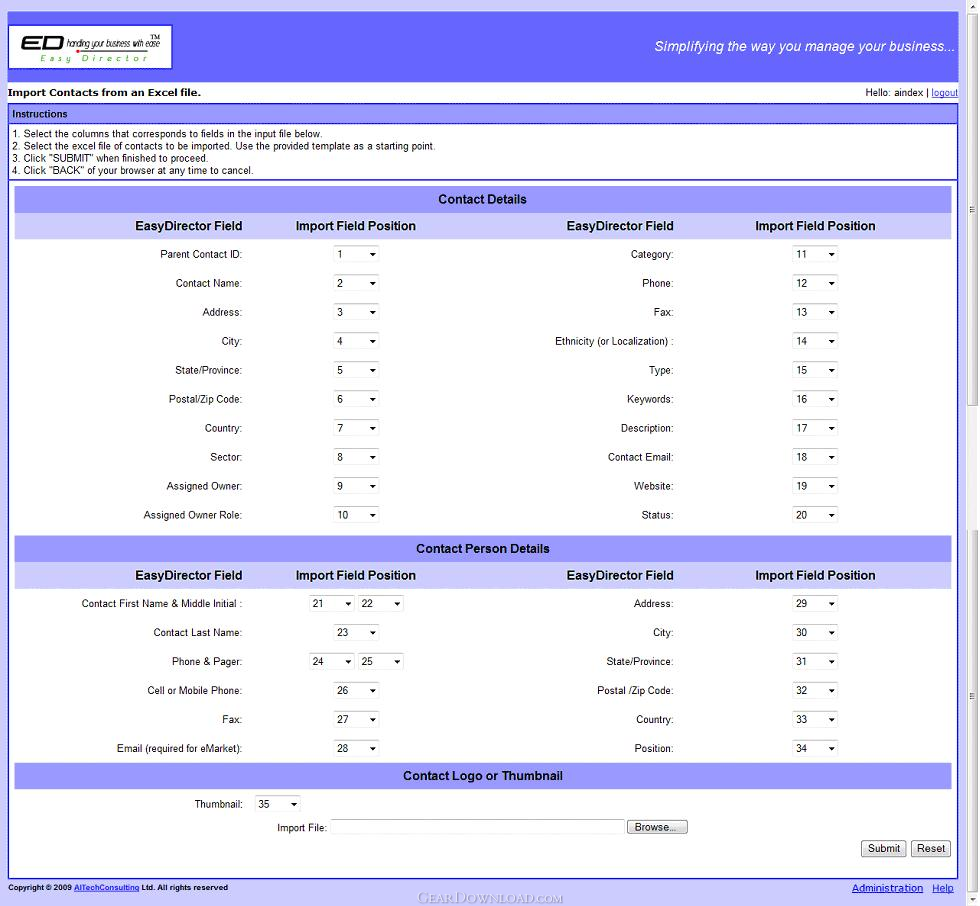The image size is (980, 906).
Task: Open the Contact Person Fax dropdown showing 27
Action: 356,720
